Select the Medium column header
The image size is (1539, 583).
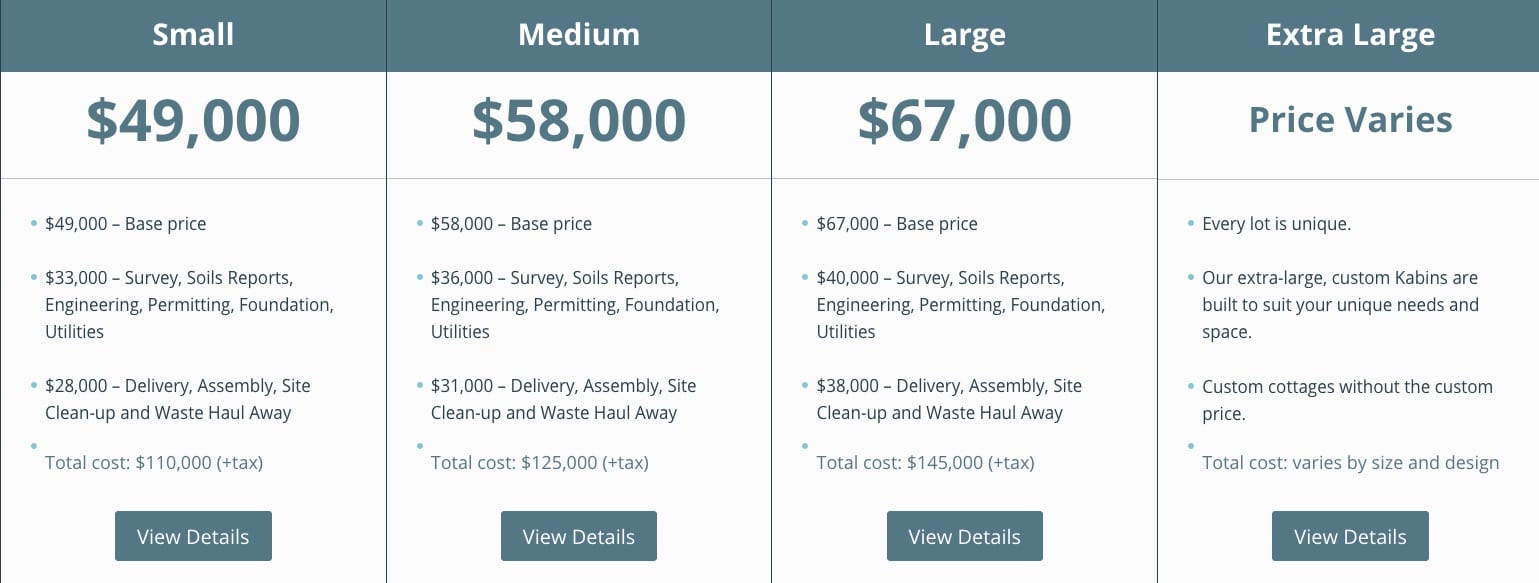click(578, 35)
